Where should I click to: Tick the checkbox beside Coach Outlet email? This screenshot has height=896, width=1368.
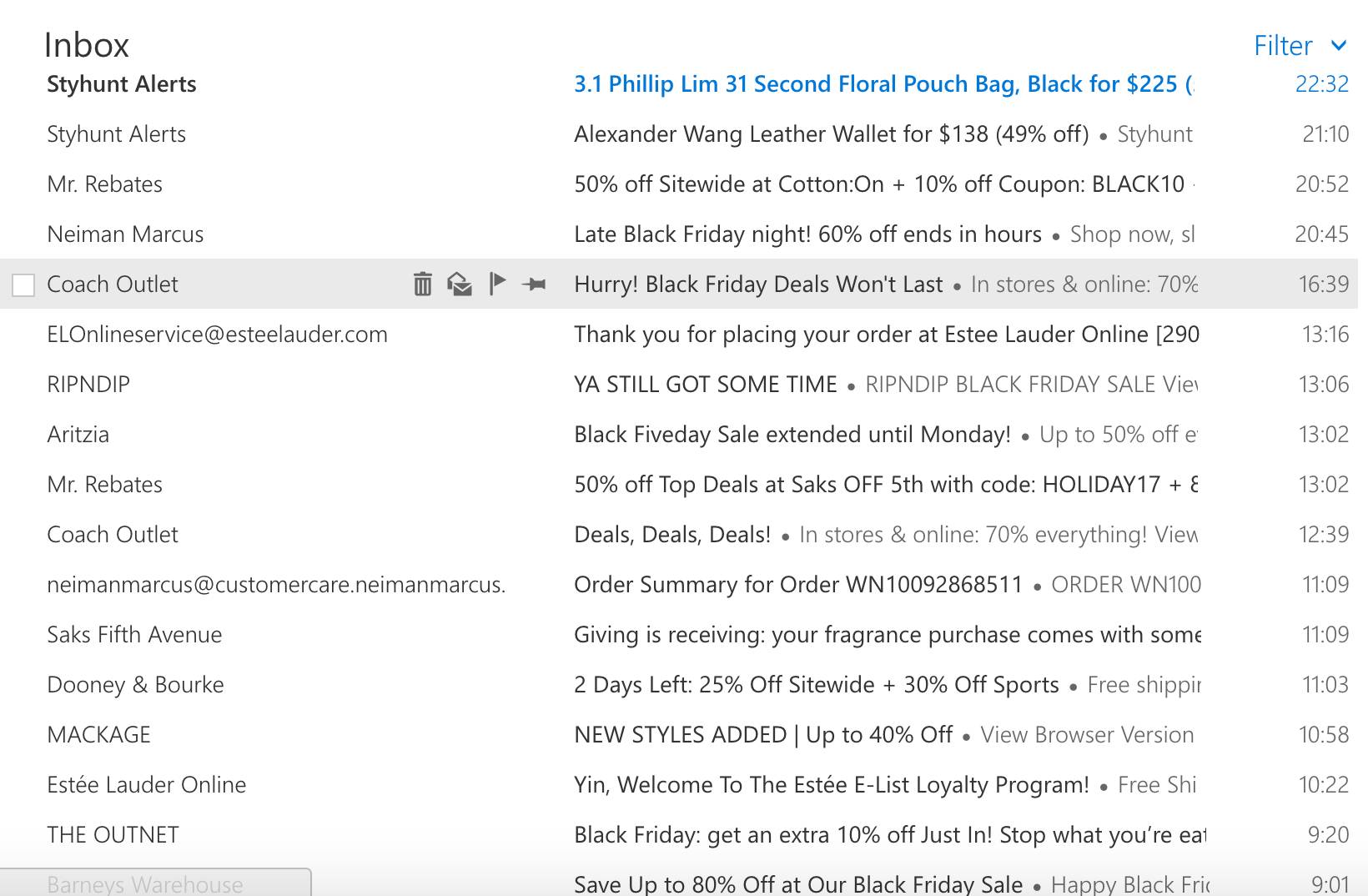(x=23, y=285)
